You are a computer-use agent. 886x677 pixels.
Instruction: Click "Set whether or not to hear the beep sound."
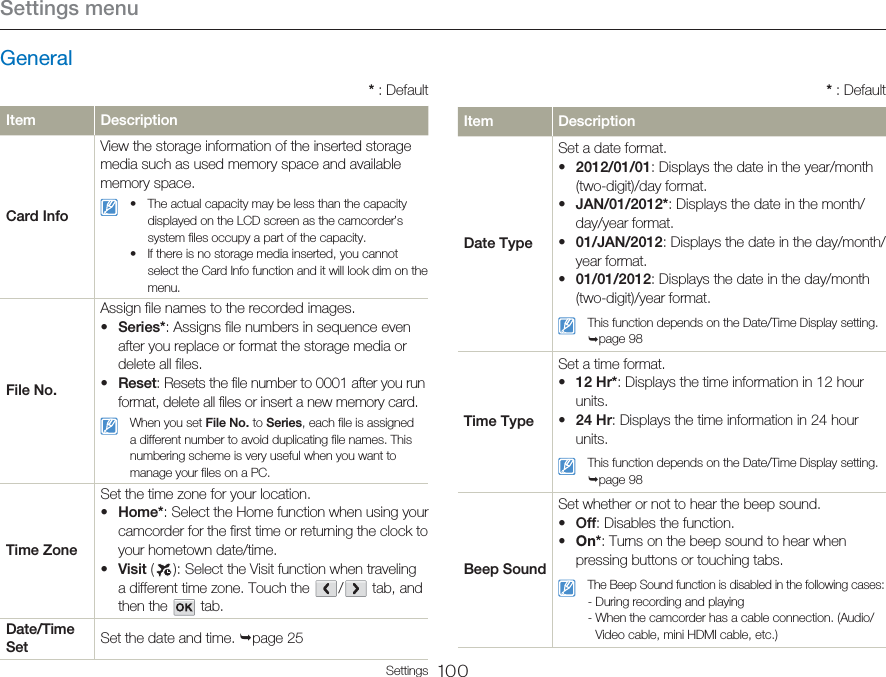coord(689,504)
